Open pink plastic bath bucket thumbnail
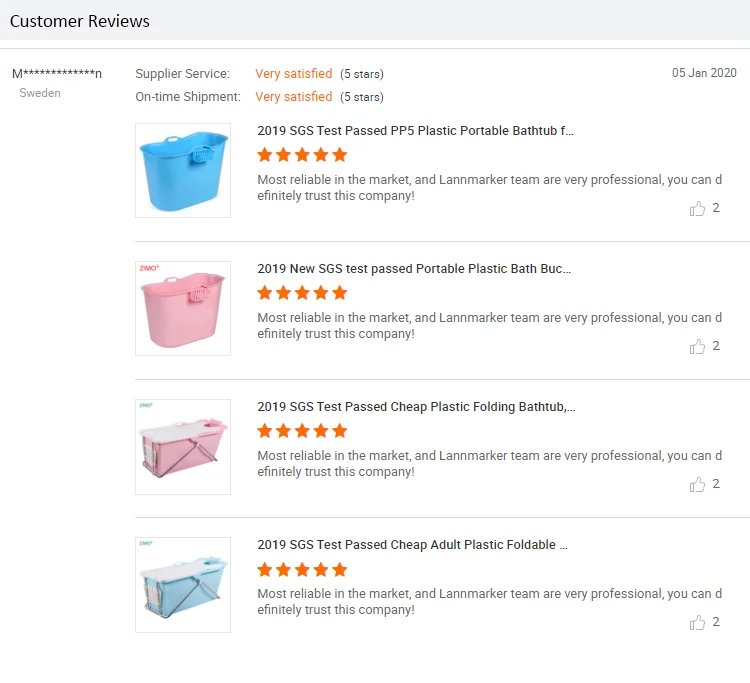Screen dimensions: 750x683 coord(183,308)
